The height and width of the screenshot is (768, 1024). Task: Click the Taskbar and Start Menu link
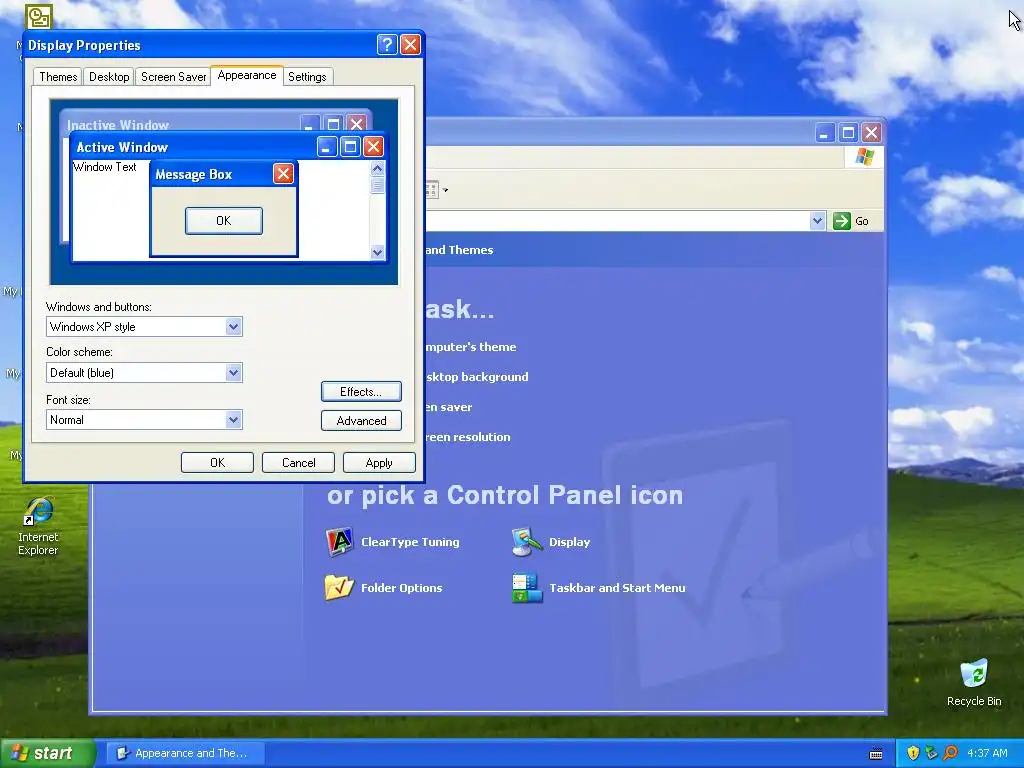(x=617, y=588)
